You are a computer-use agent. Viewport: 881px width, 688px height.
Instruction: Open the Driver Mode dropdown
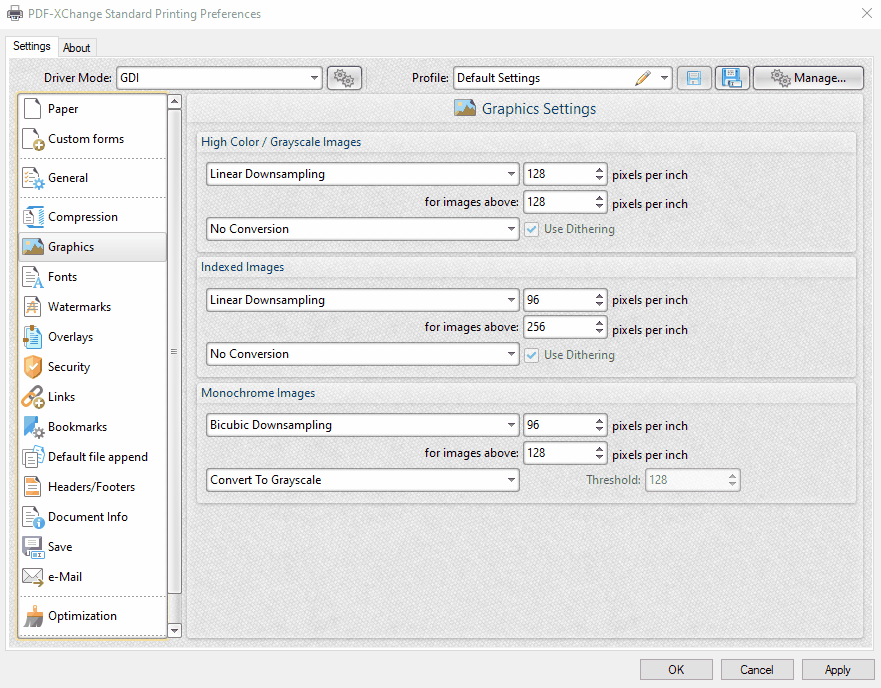pyautogui.click(x=315, y=77)
